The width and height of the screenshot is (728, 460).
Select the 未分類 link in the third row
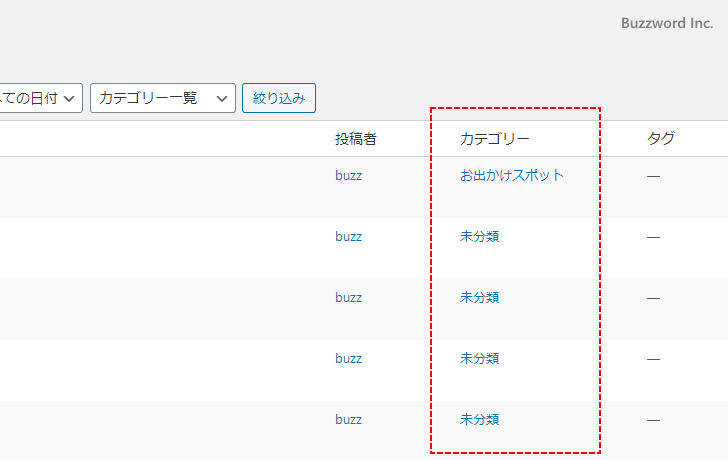pos(479,297)
